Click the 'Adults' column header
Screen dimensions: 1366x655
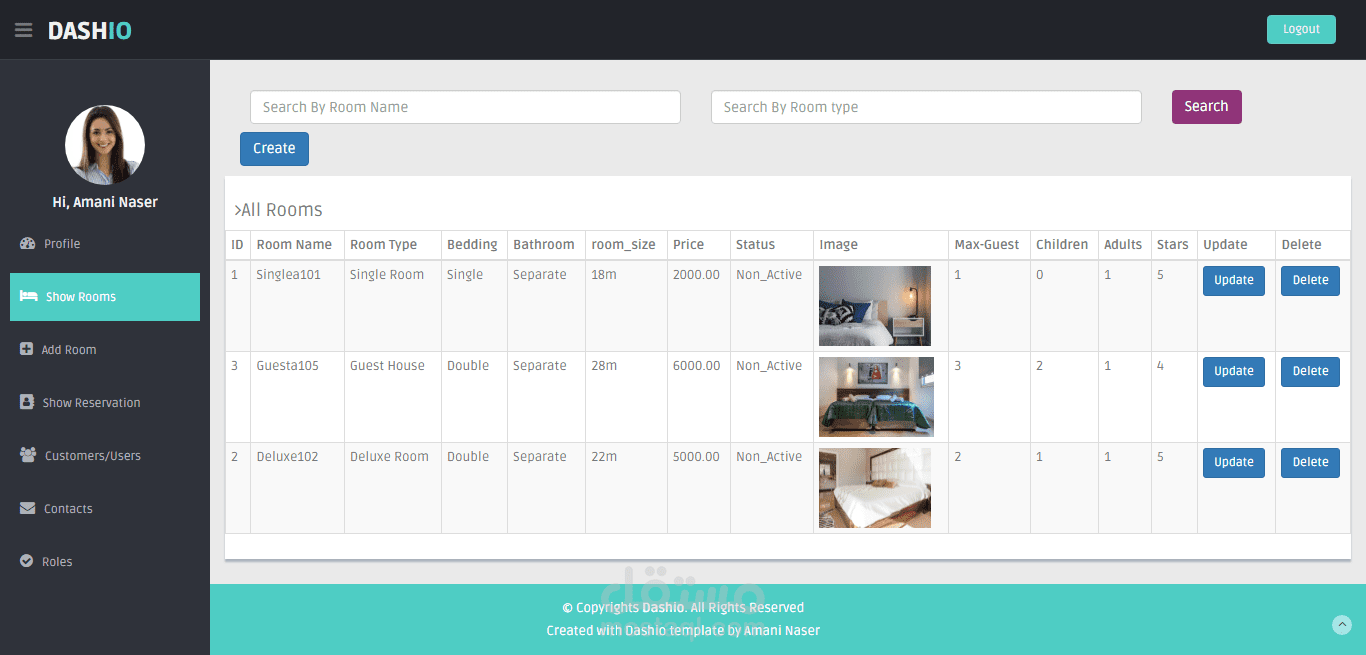tap(1123, 244)
